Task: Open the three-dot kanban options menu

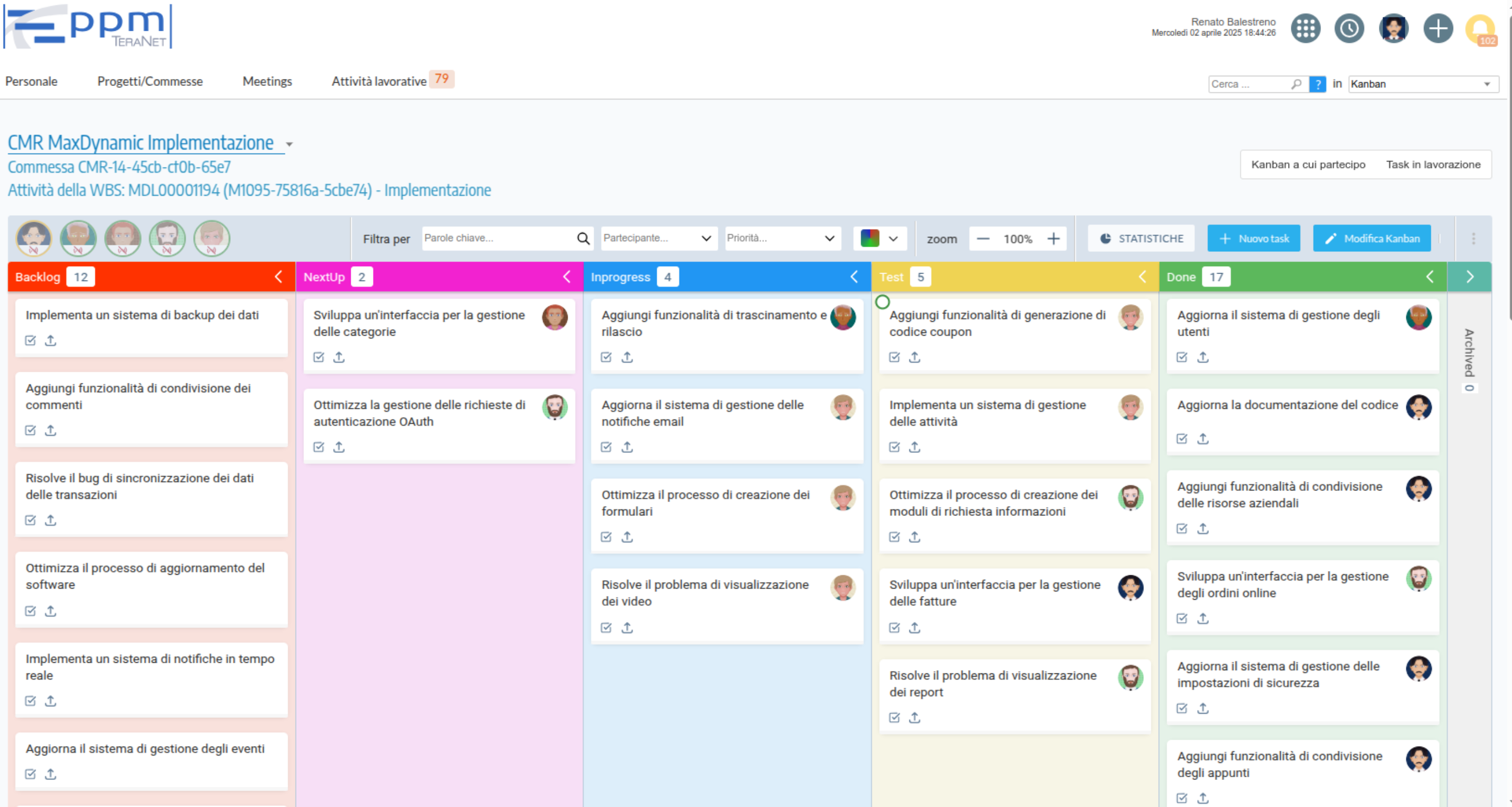Action: tap(1473, 238)
